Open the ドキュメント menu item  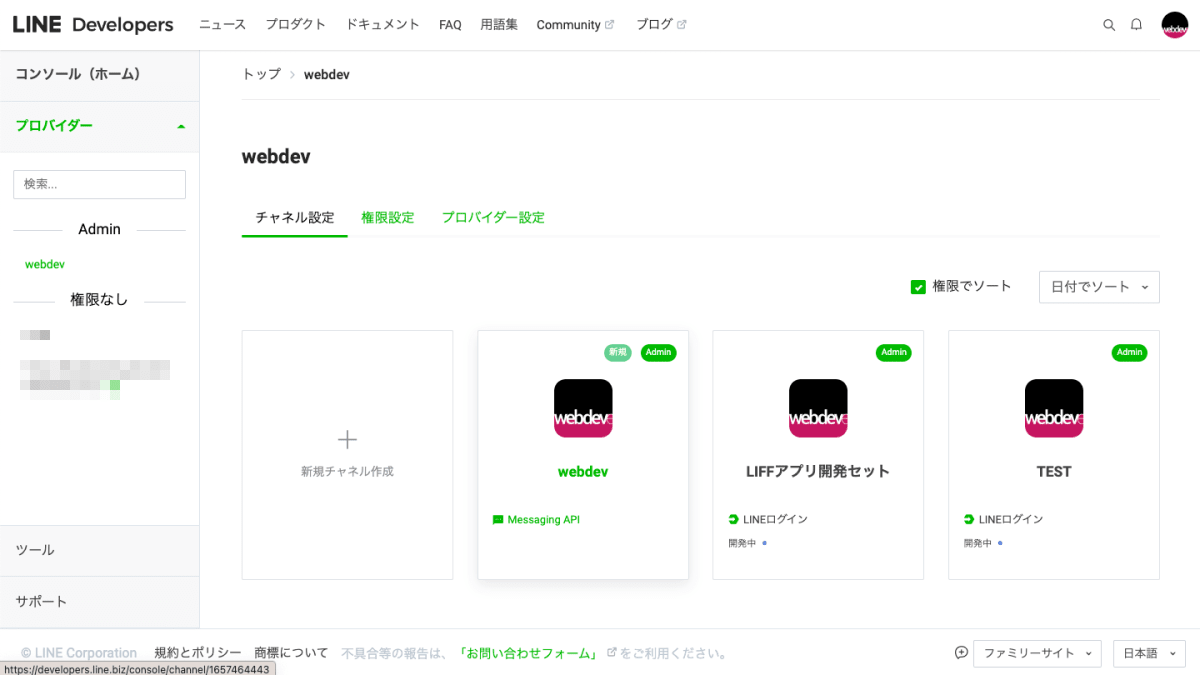[x=383, y=25]
